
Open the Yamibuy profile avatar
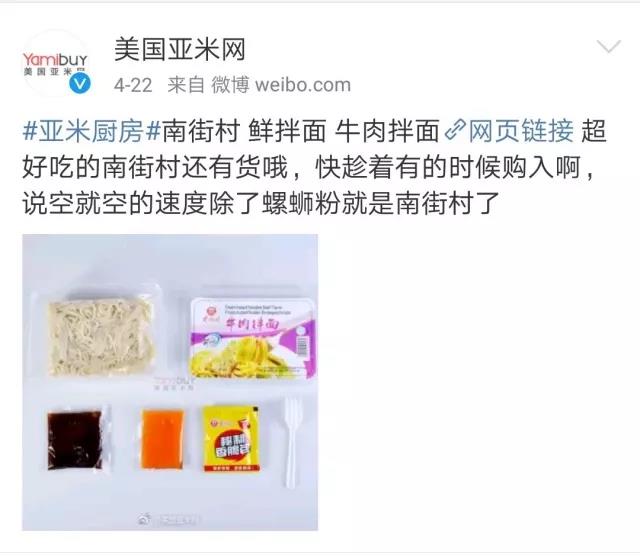[56, 64]
